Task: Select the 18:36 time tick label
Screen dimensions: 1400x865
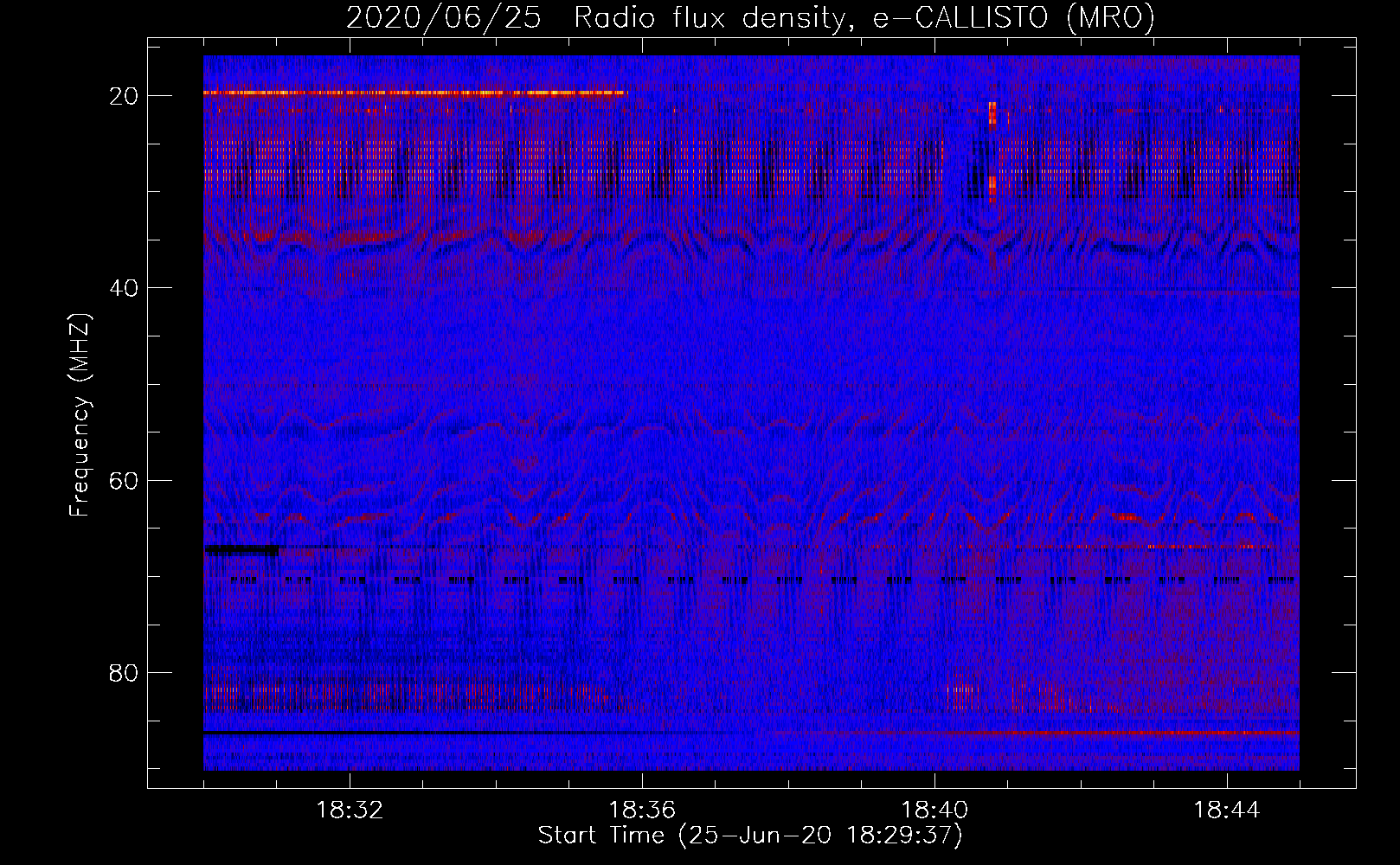Action: tap(642, 811)
